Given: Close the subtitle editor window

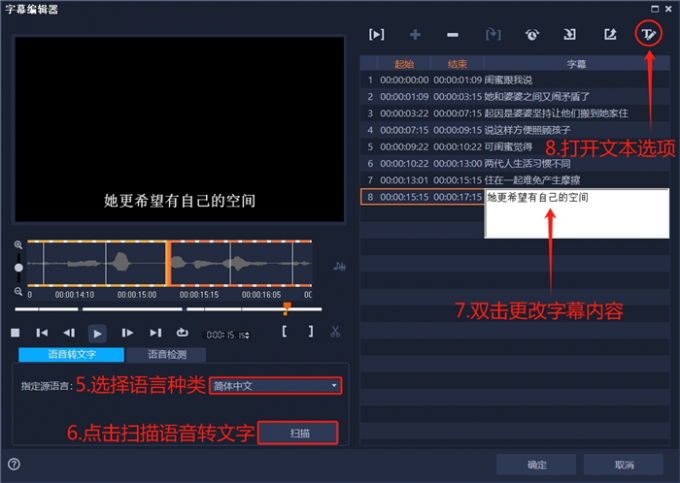Looking at the screenshot, I should tap(669, 9).
